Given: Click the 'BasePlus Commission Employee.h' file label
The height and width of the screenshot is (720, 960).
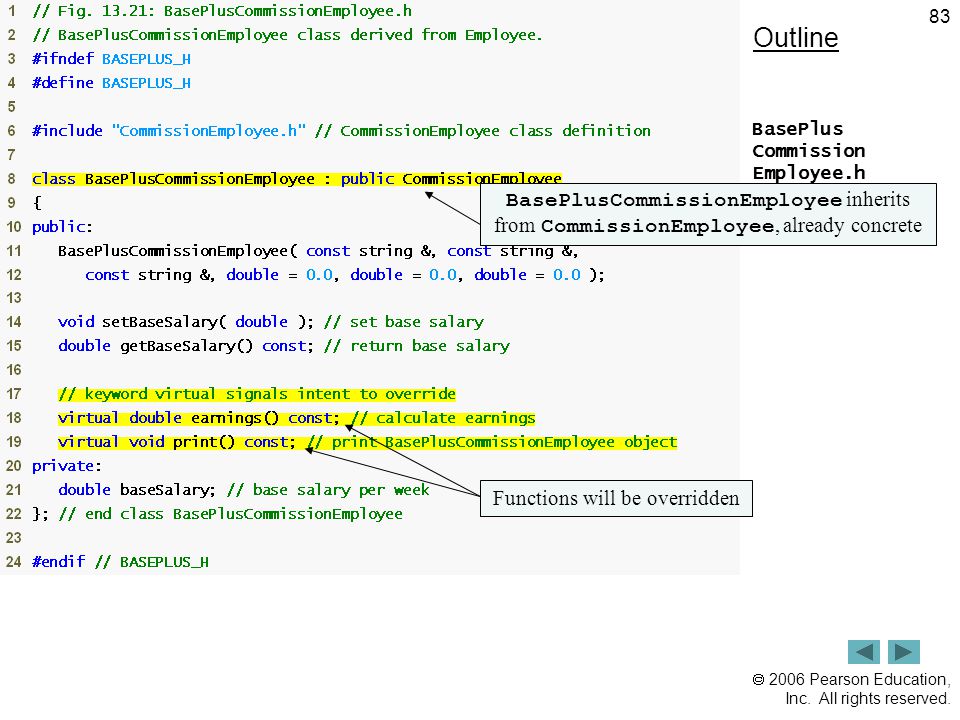Looking at the screenshot, I should [x=808, y=151].
